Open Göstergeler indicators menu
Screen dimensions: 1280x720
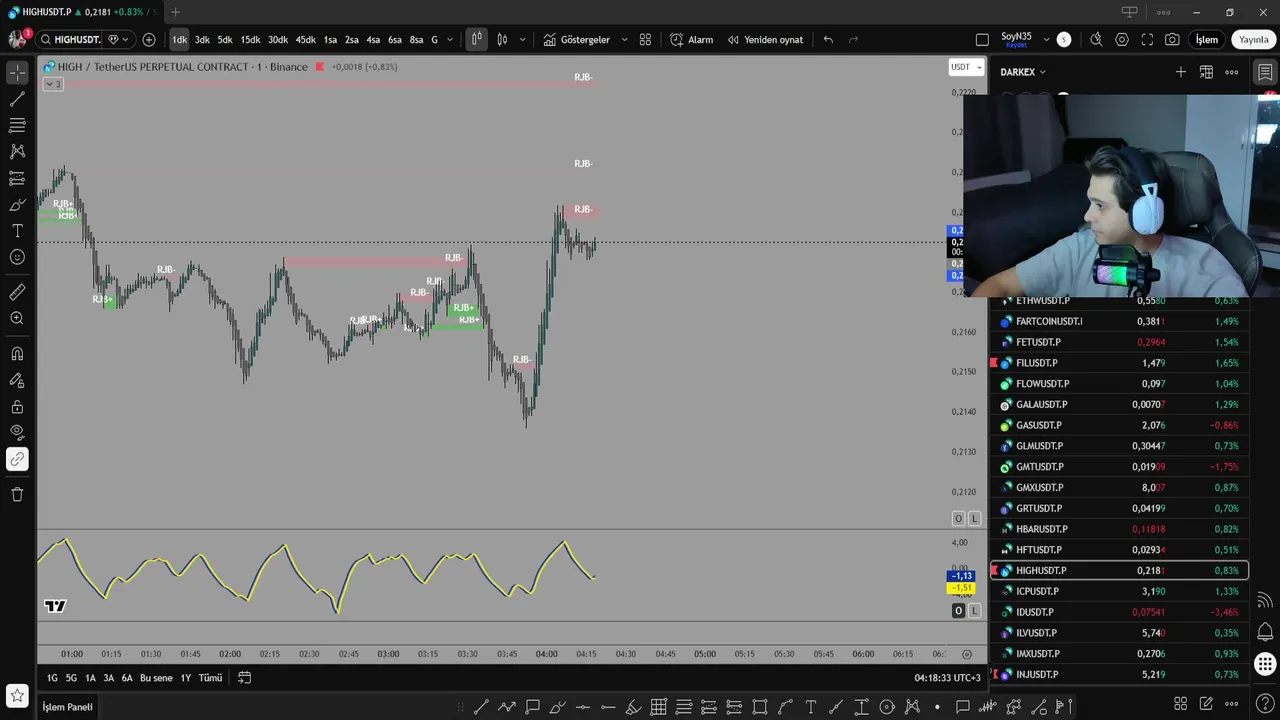pos(576,40)
